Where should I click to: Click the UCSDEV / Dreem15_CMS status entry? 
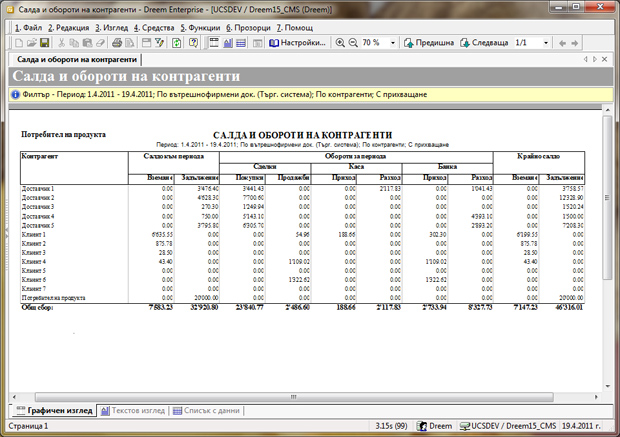508,426
